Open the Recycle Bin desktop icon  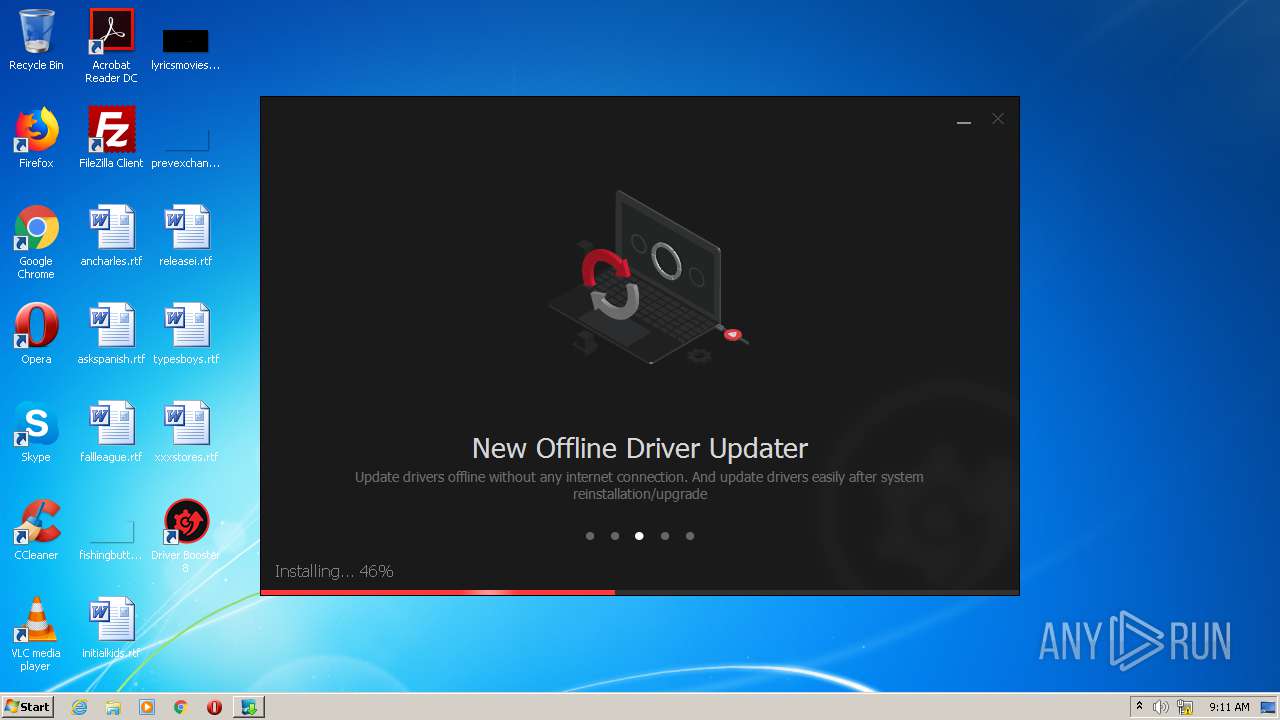[x=36, y=40]
